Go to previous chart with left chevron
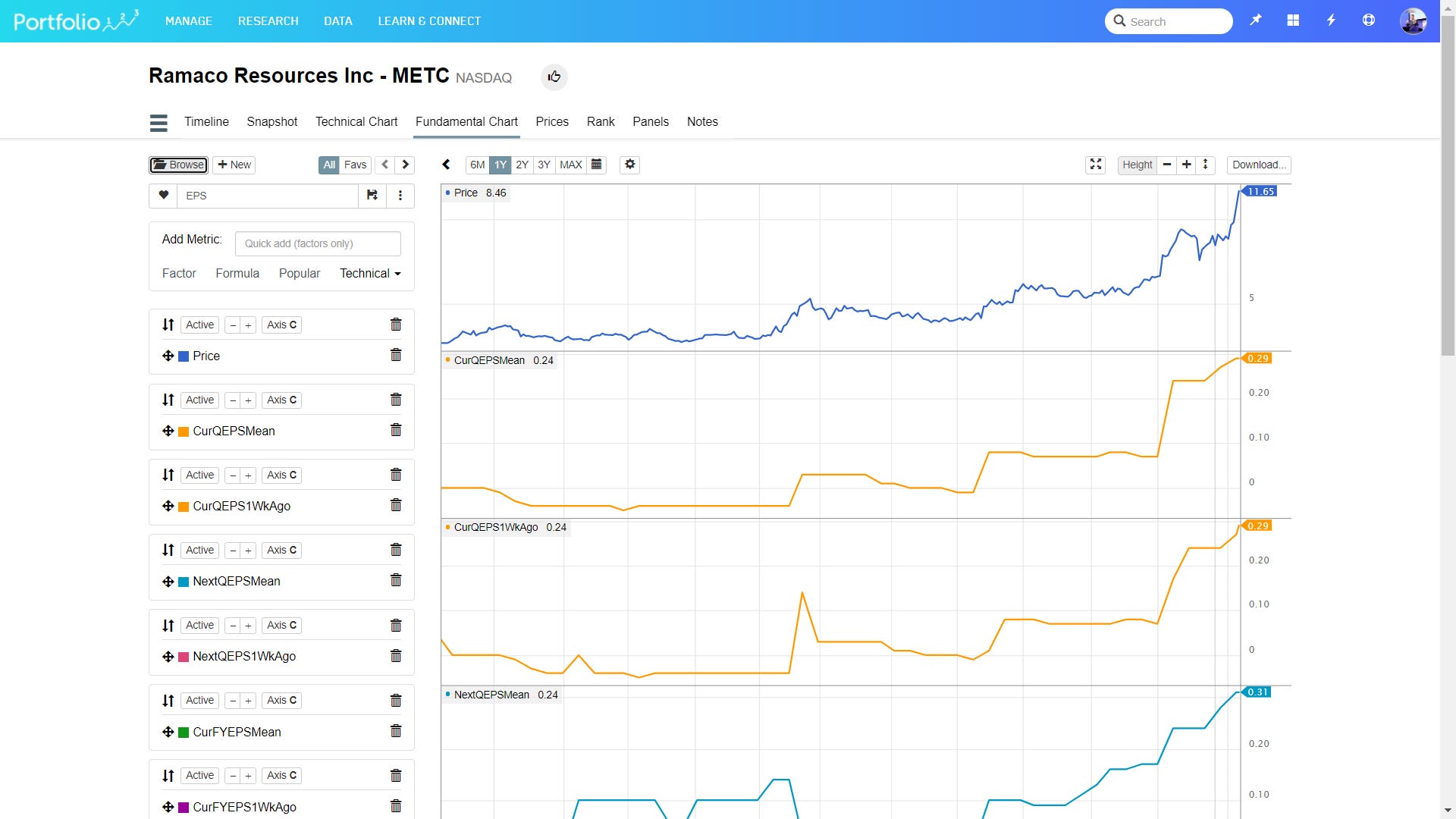This screenshot has width=1456, height=819. (x=384, y=165)
